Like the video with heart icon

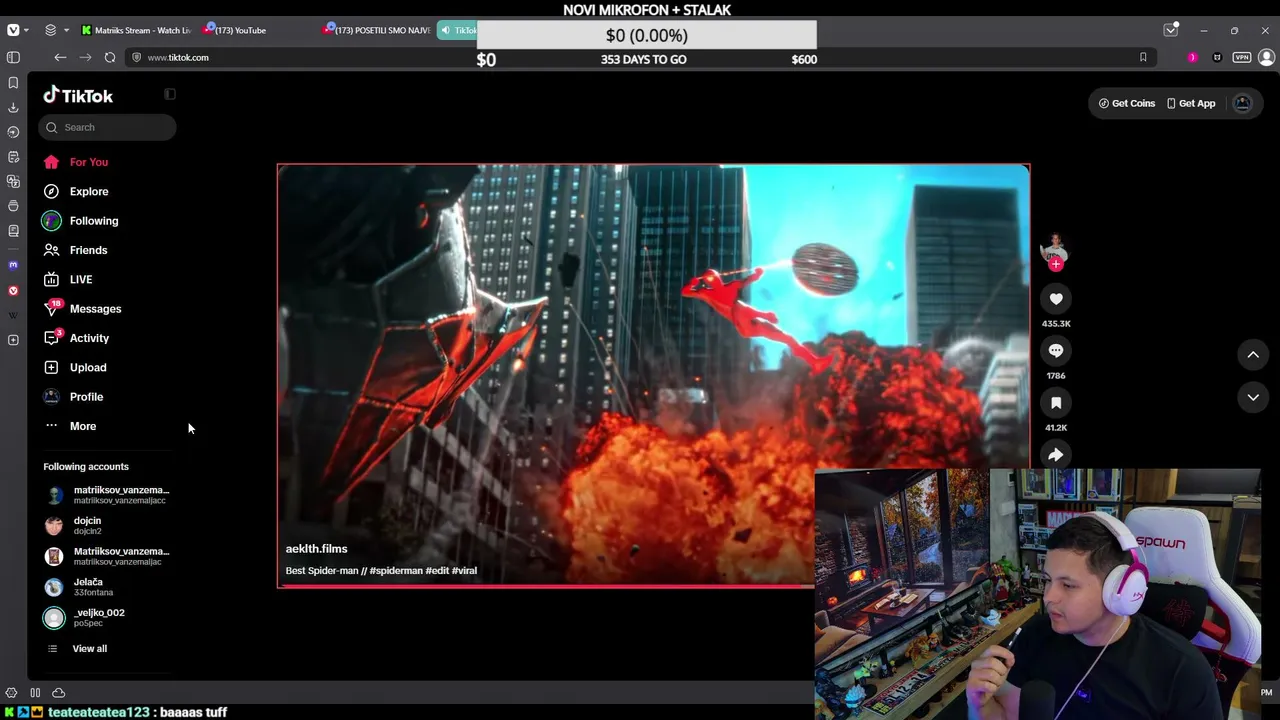[x=1056, y=299]
